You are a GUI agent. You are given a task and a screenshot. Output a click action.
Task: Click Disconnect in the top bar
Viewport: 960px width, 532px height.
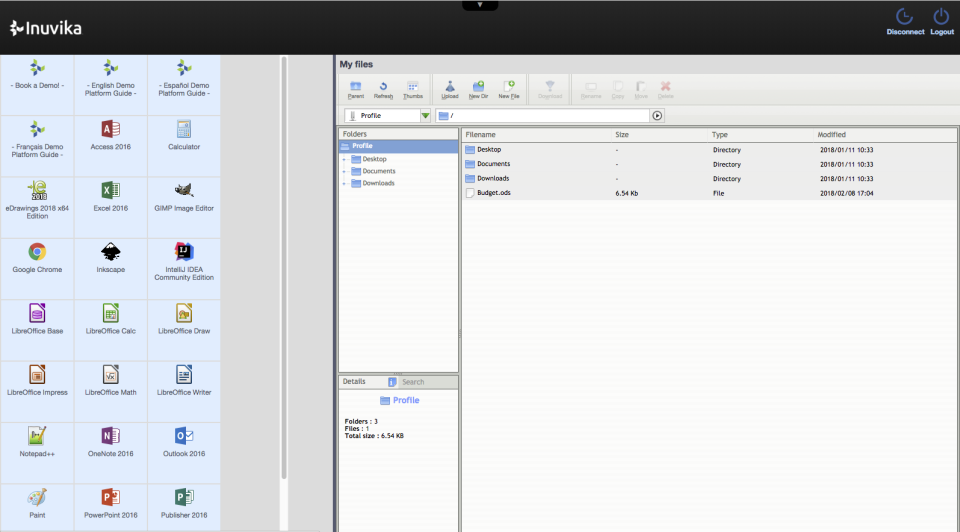tap(905, 22)
